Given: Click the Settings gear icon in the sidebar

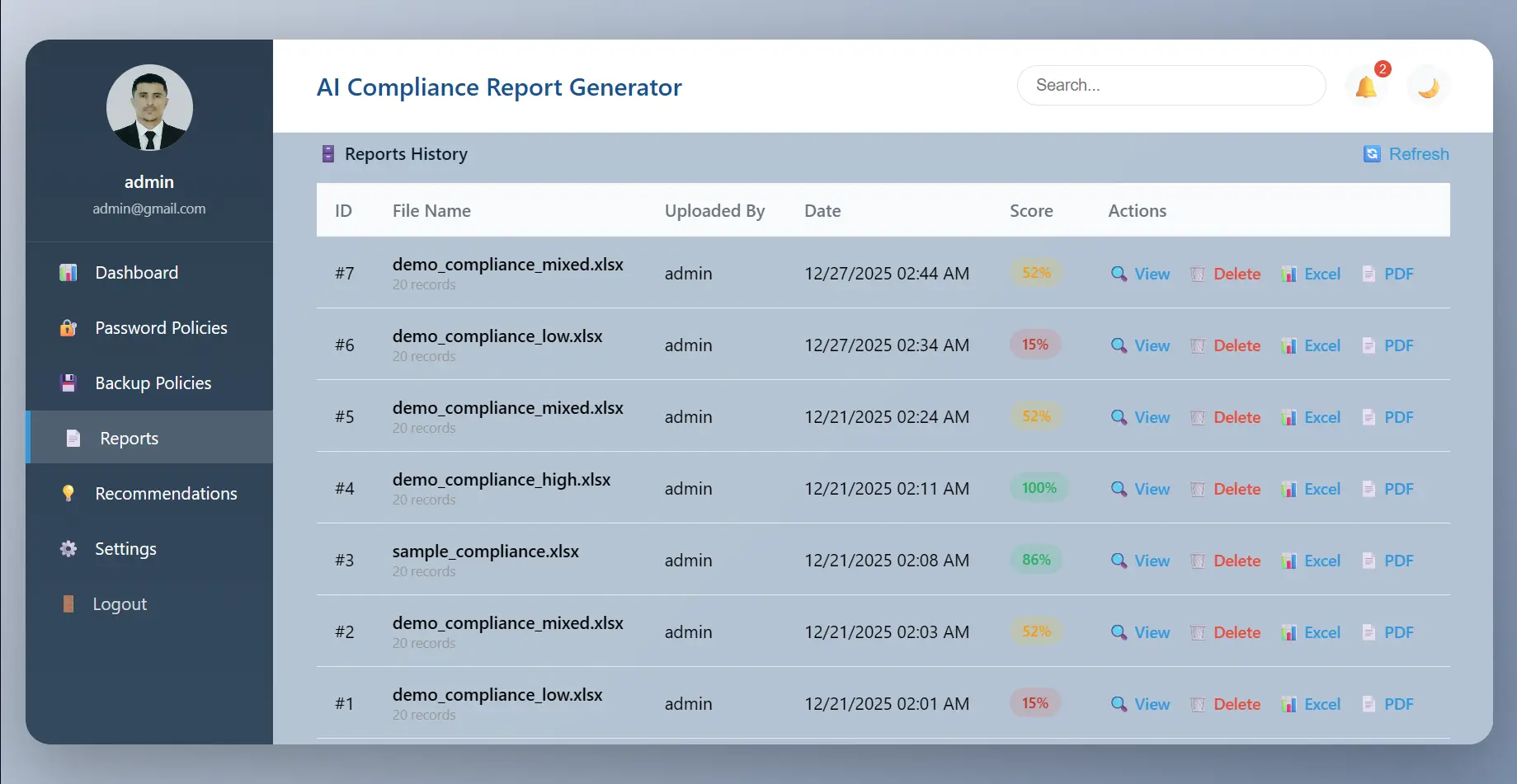Looking at the screenshot, I should click(x=68, y=549).
